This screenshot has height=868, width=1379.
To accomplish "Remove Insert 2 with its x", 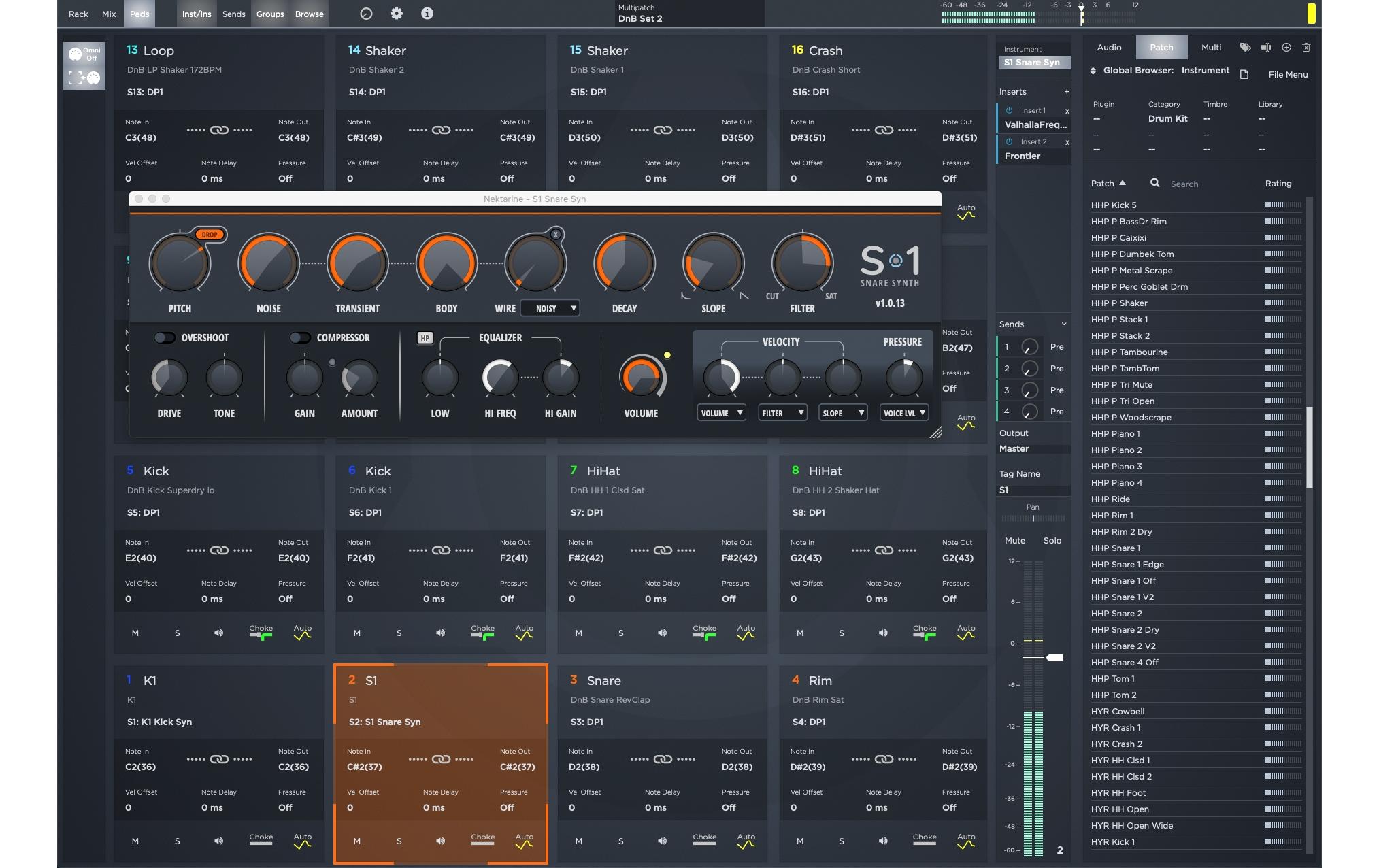I will [x=1067, y=142].
